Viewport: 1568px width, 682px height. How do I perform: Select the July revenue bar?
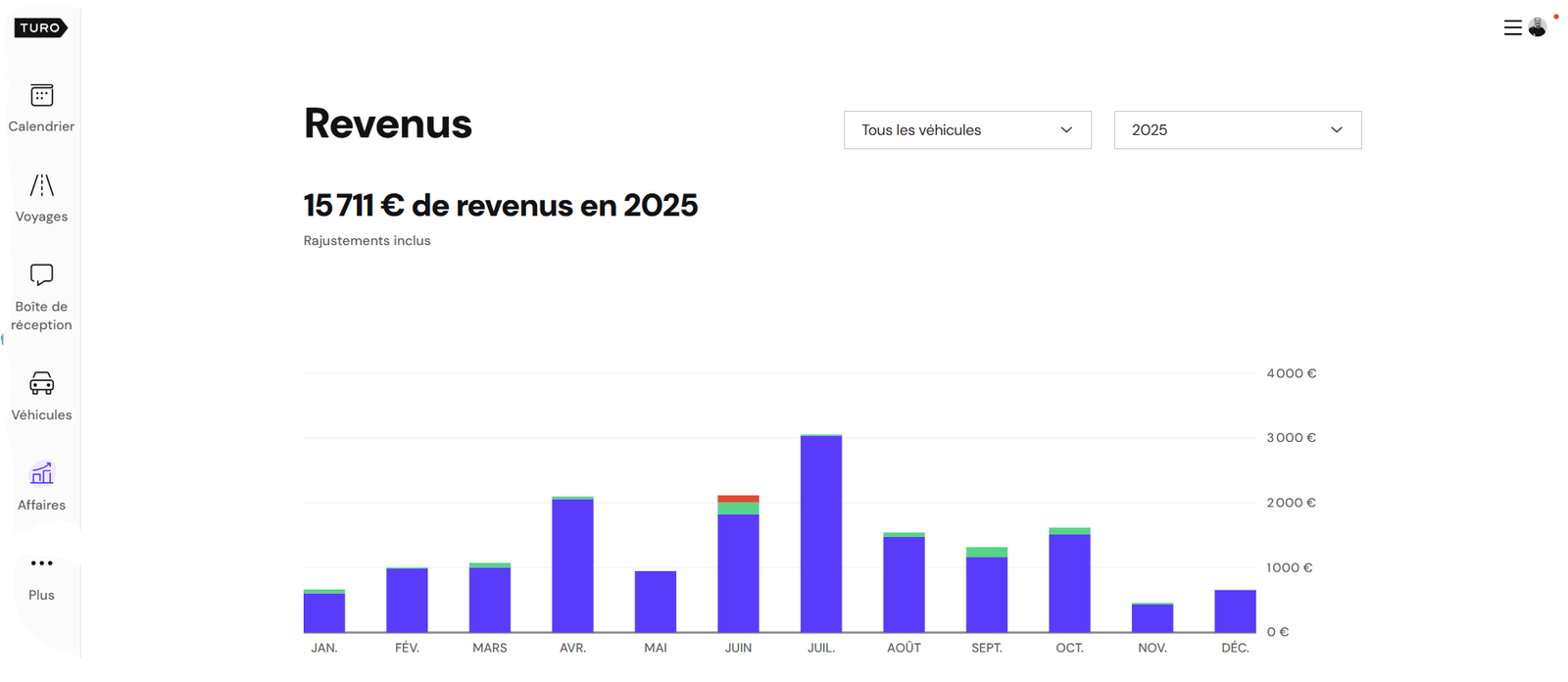pyautogui.click(x=820, y=534)
